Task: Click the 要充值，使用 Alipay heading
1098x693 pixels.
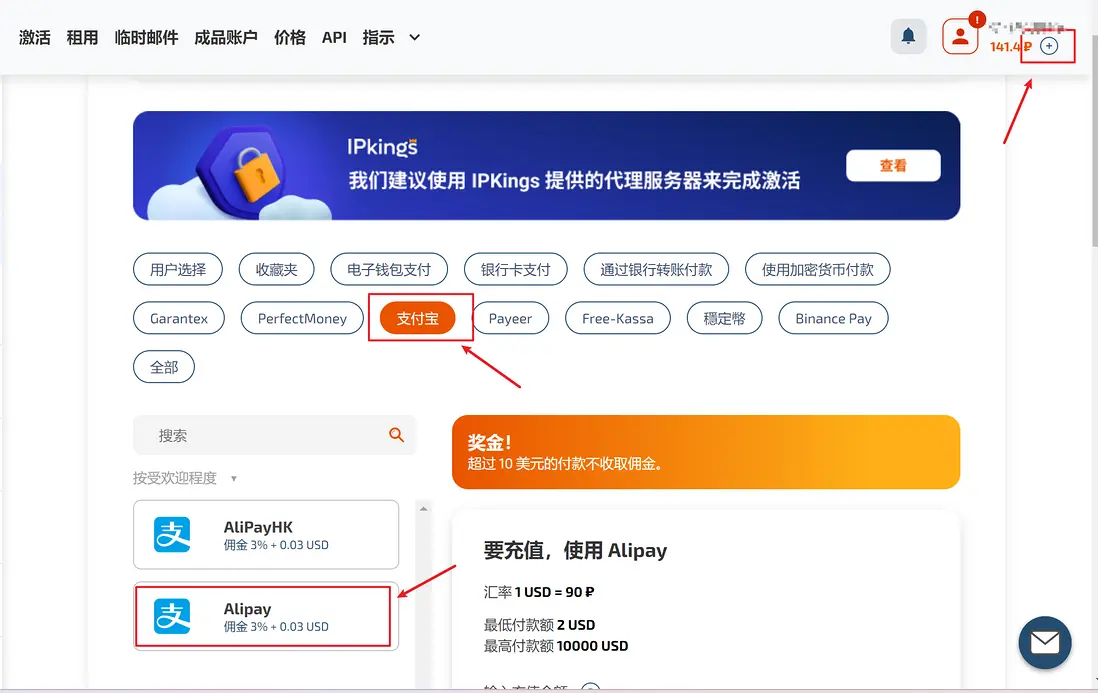Action: point(575,550)
